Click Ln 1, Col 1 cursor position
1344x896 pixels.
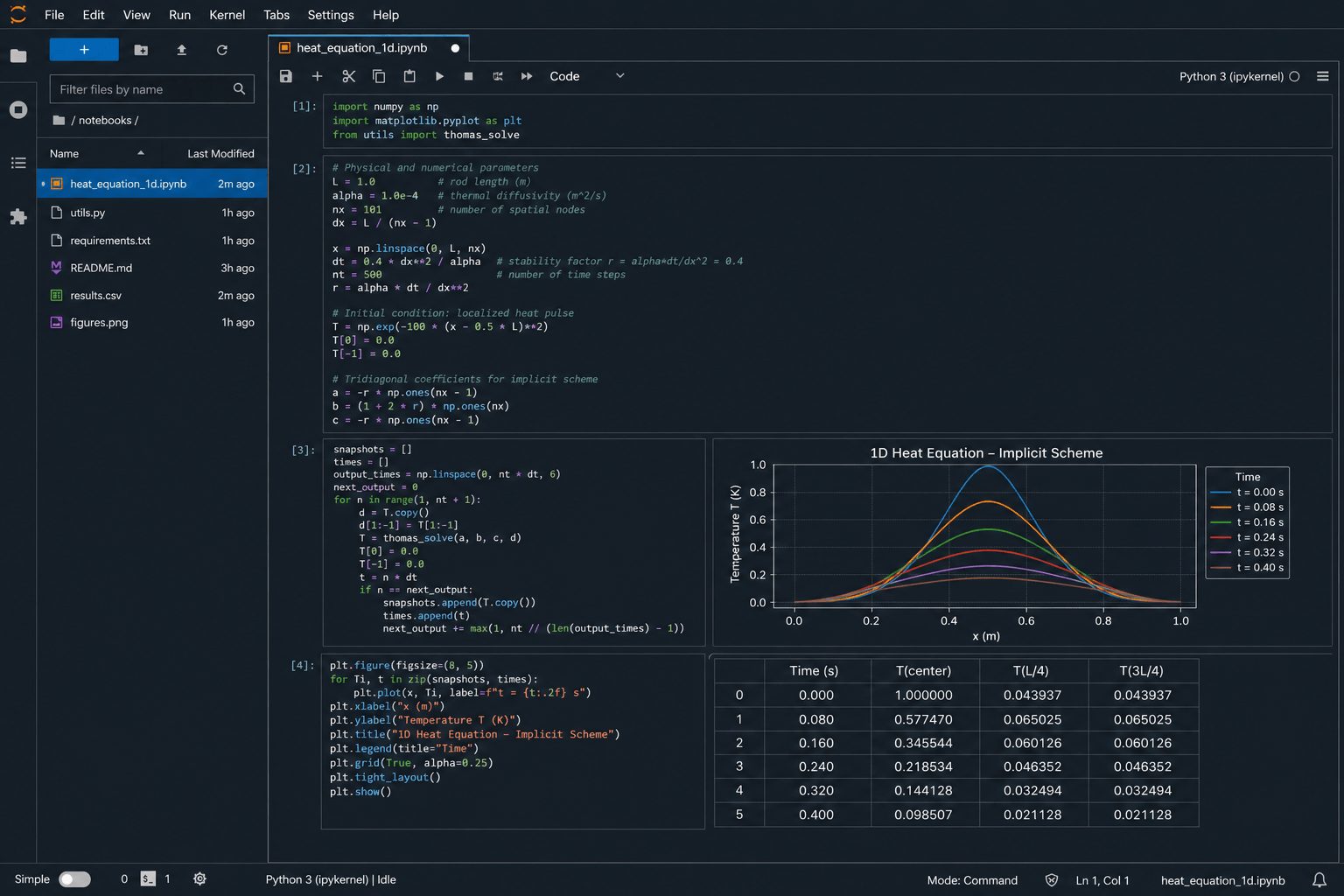coord(1102,880)
